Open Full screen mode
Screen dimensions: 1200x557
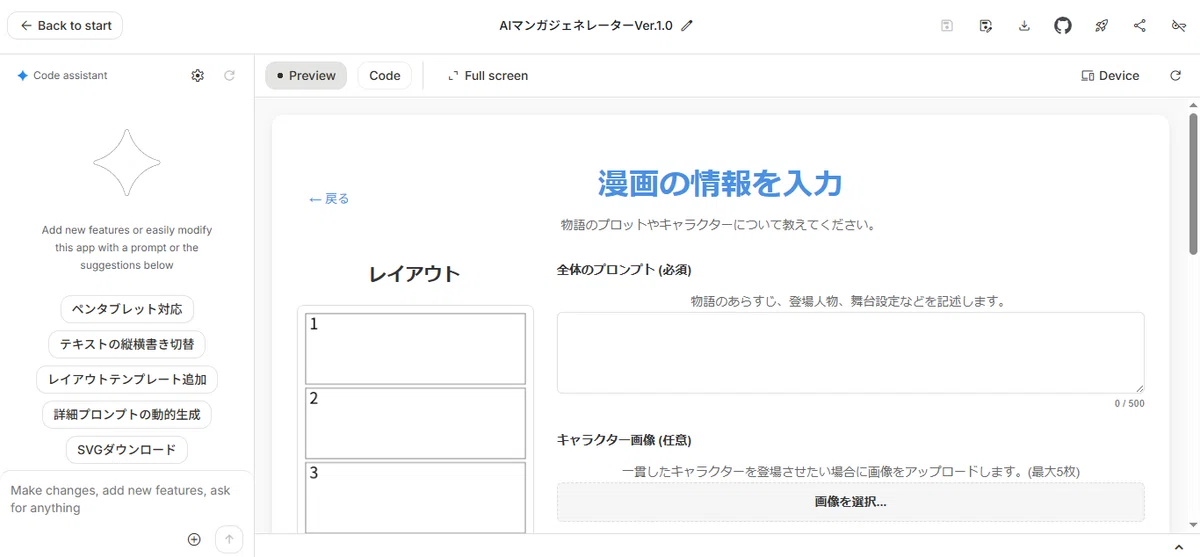pos(488,75)
